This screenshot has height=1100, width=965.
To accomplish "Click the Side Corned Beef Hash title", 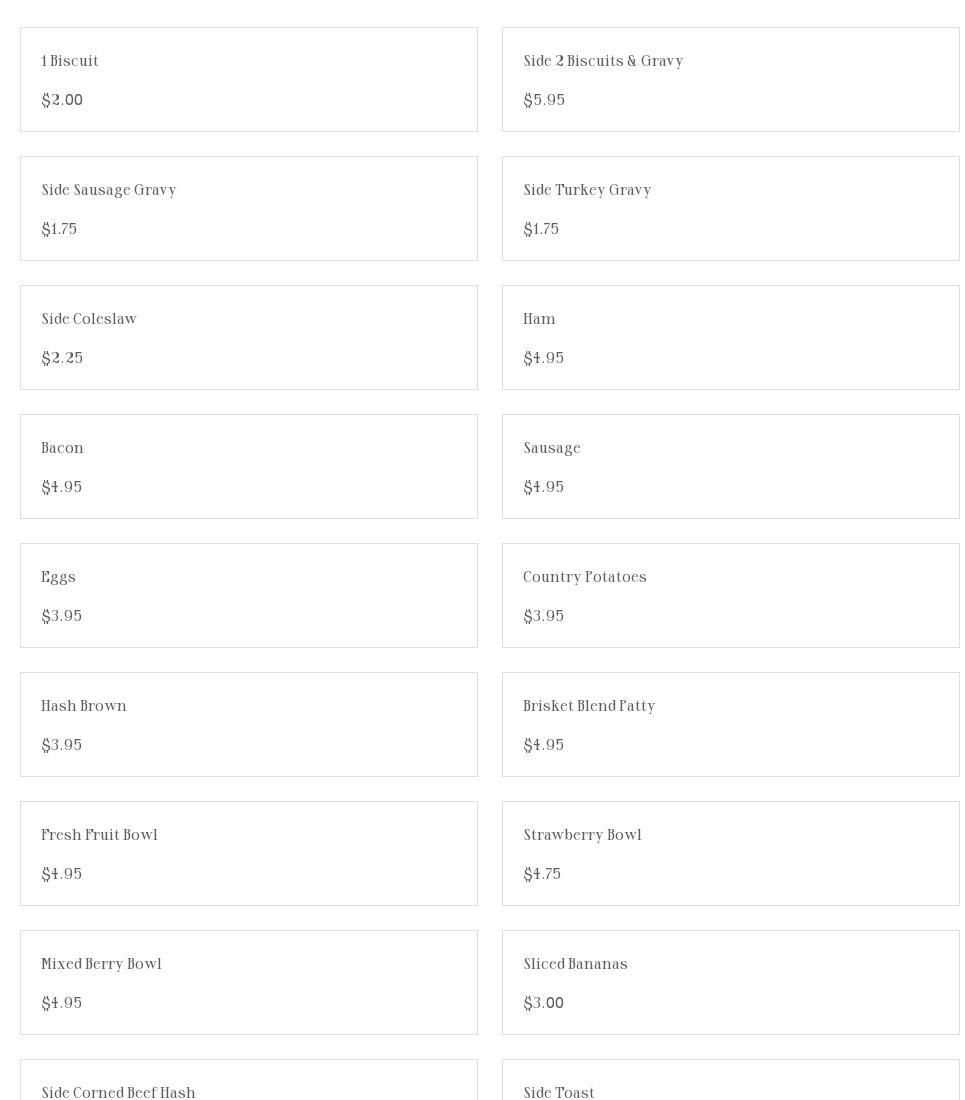I will pyautogui.click(x=118, y=1092).
